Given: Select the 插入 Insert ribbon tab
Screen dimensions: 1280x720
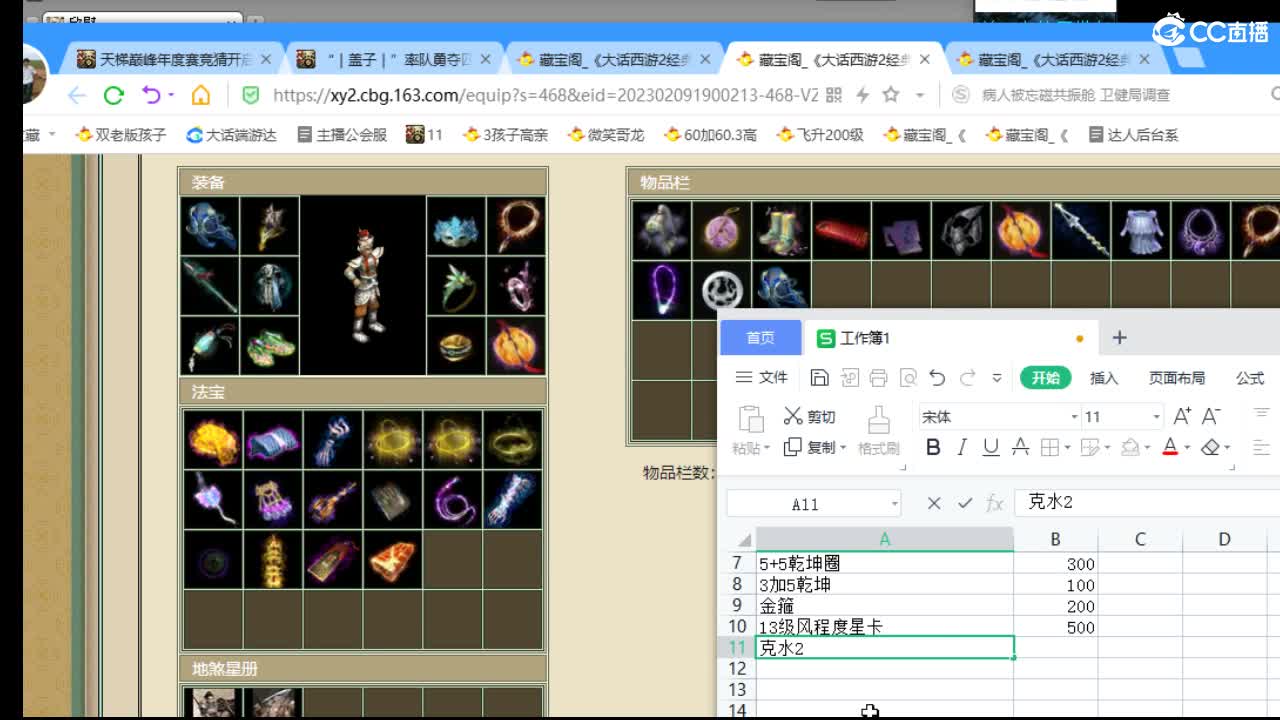Looking at the screenshot, I should [x=1104, y=378].
